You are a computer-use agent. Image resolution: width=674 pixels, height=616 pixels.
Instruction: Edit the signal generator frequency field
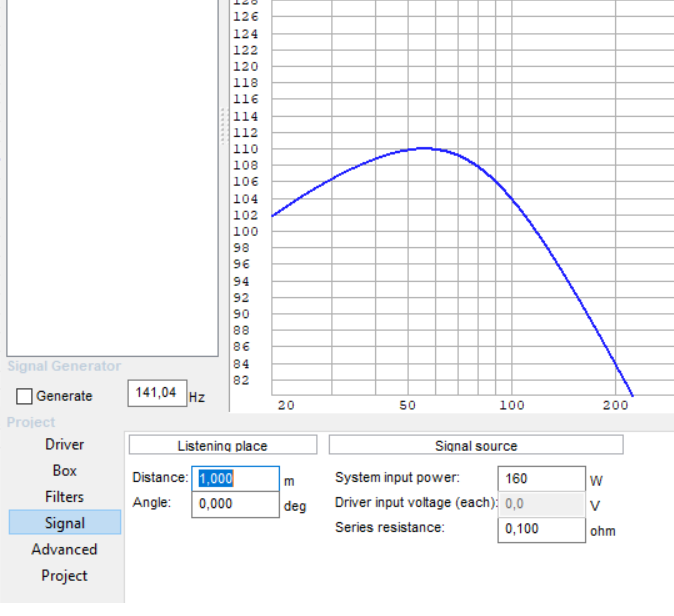tap(157, 393)
